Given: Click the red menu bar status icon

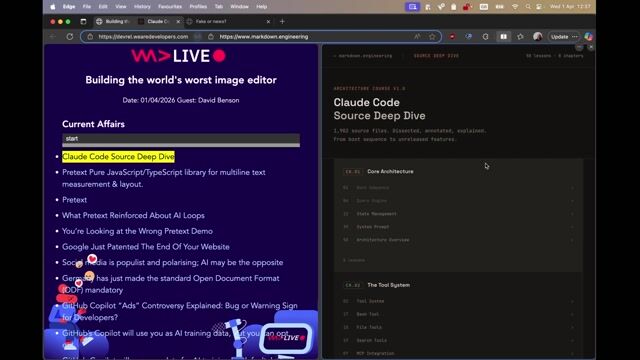Looking at the screenshot, I should 467,7.
